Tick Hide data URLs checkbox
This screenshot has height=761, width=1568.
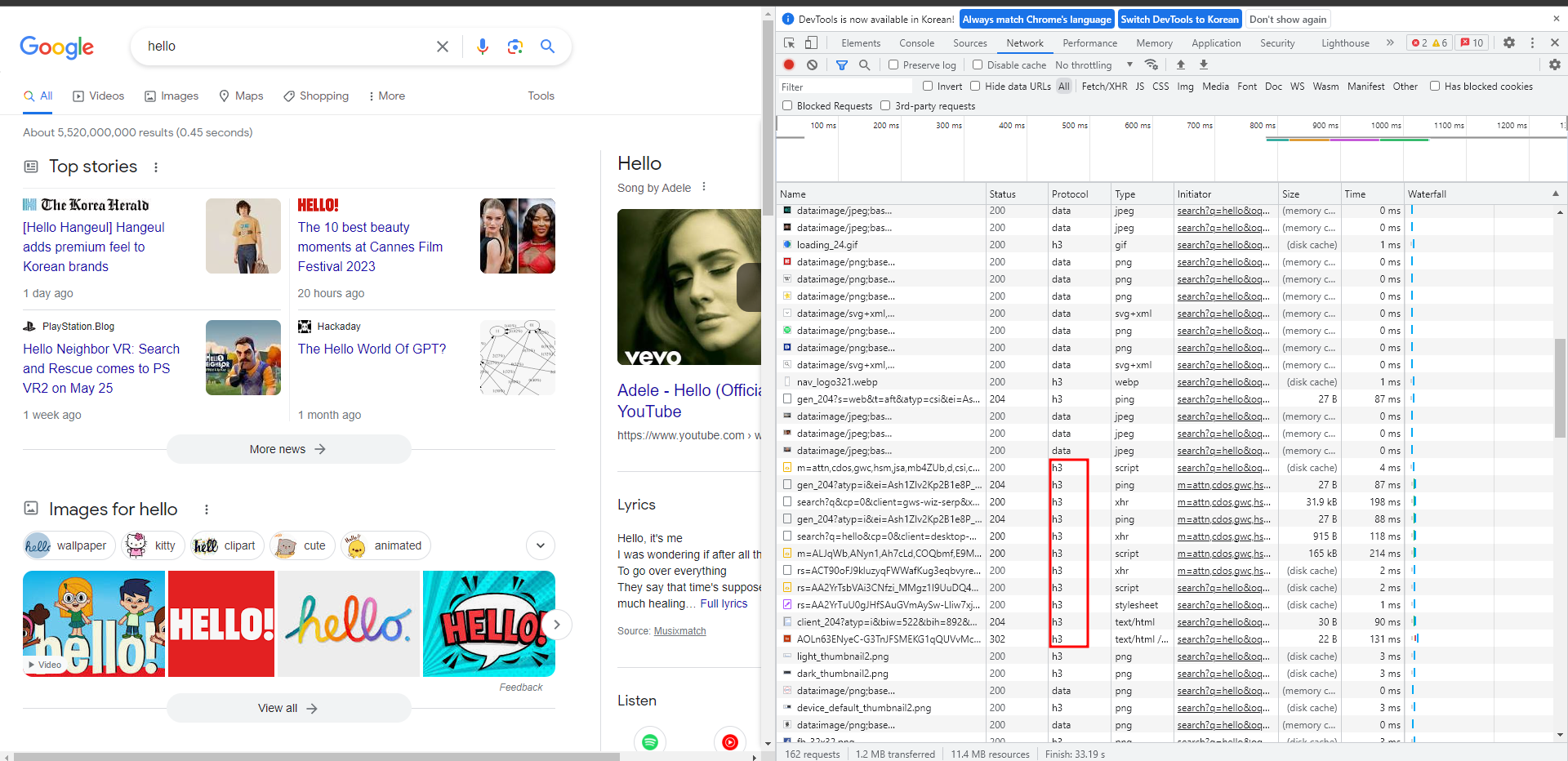coord(975,86)
